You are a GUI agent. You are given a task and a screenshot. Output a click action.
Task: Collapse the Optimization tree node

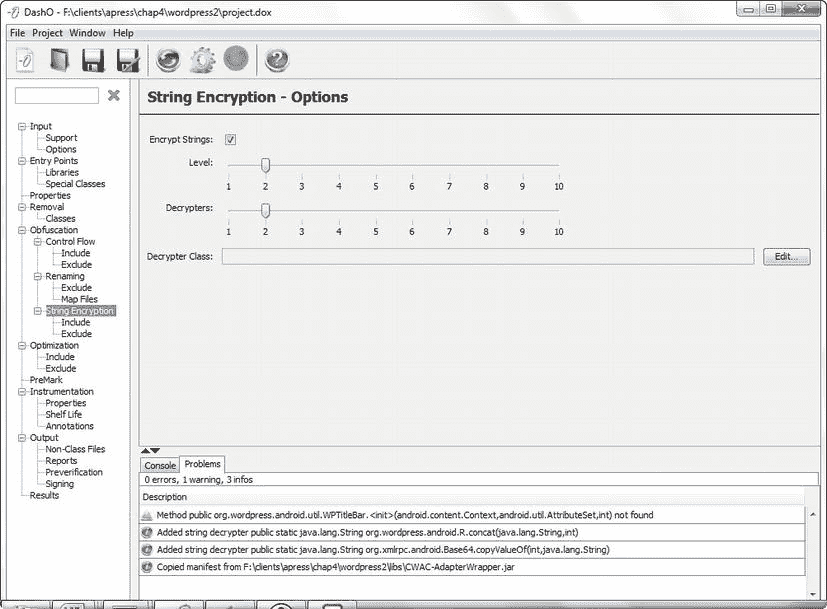coord(22,346)
